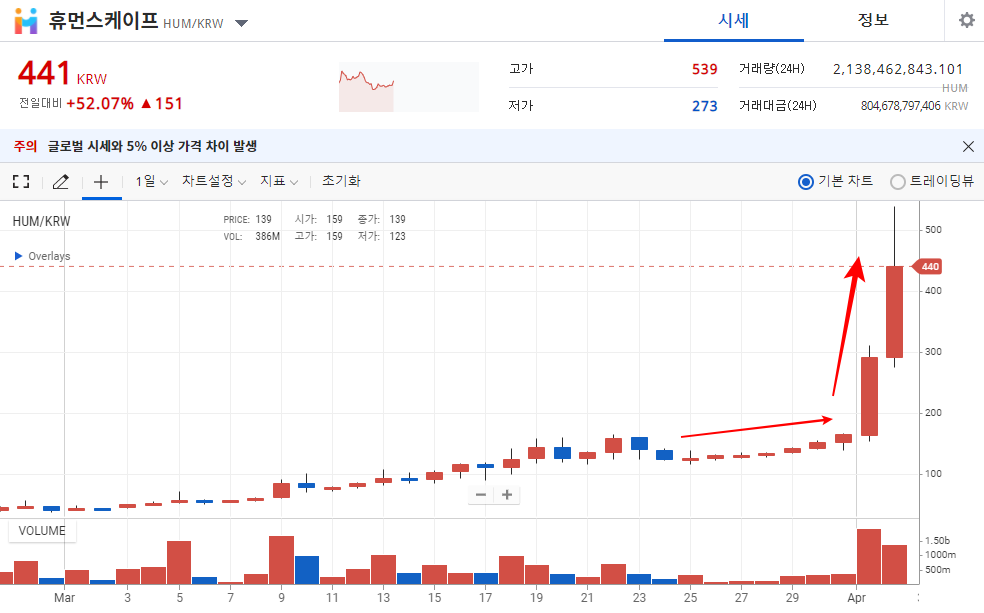This screenshot has width=984, height=613.
Task: Expand the HUM/KRW market selector arrow
Action: pos(242,24)
